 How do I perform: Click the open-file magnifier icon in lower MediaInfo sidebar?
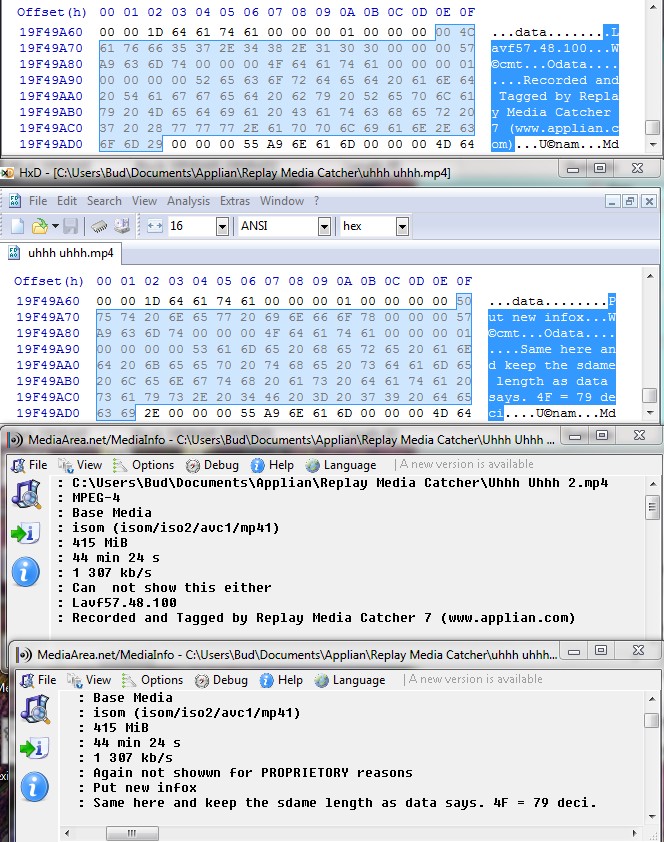coord(35,709)
